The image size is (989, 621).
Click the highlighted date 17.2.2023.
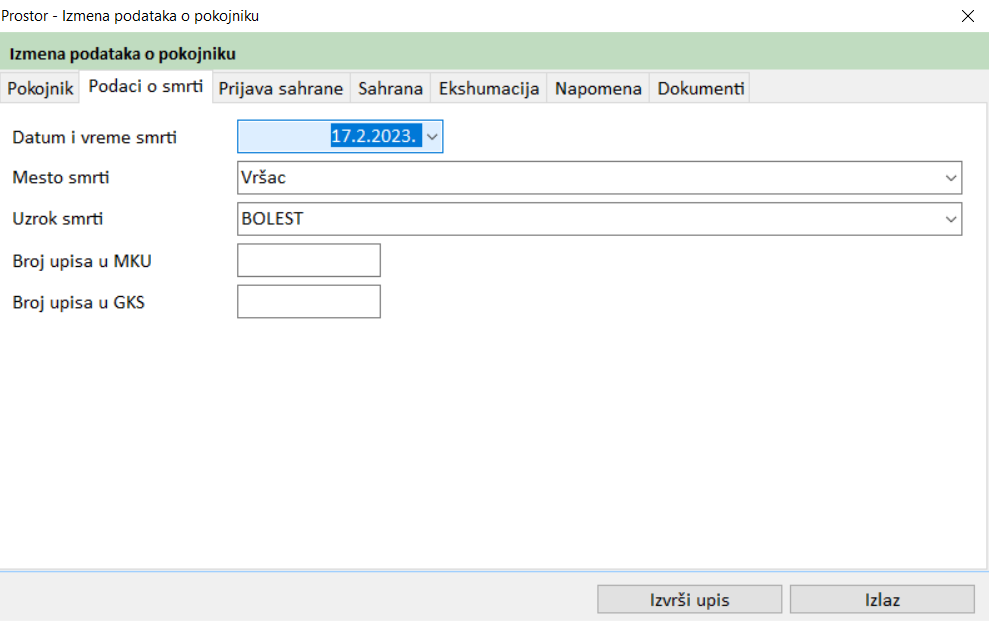point(373,137)
